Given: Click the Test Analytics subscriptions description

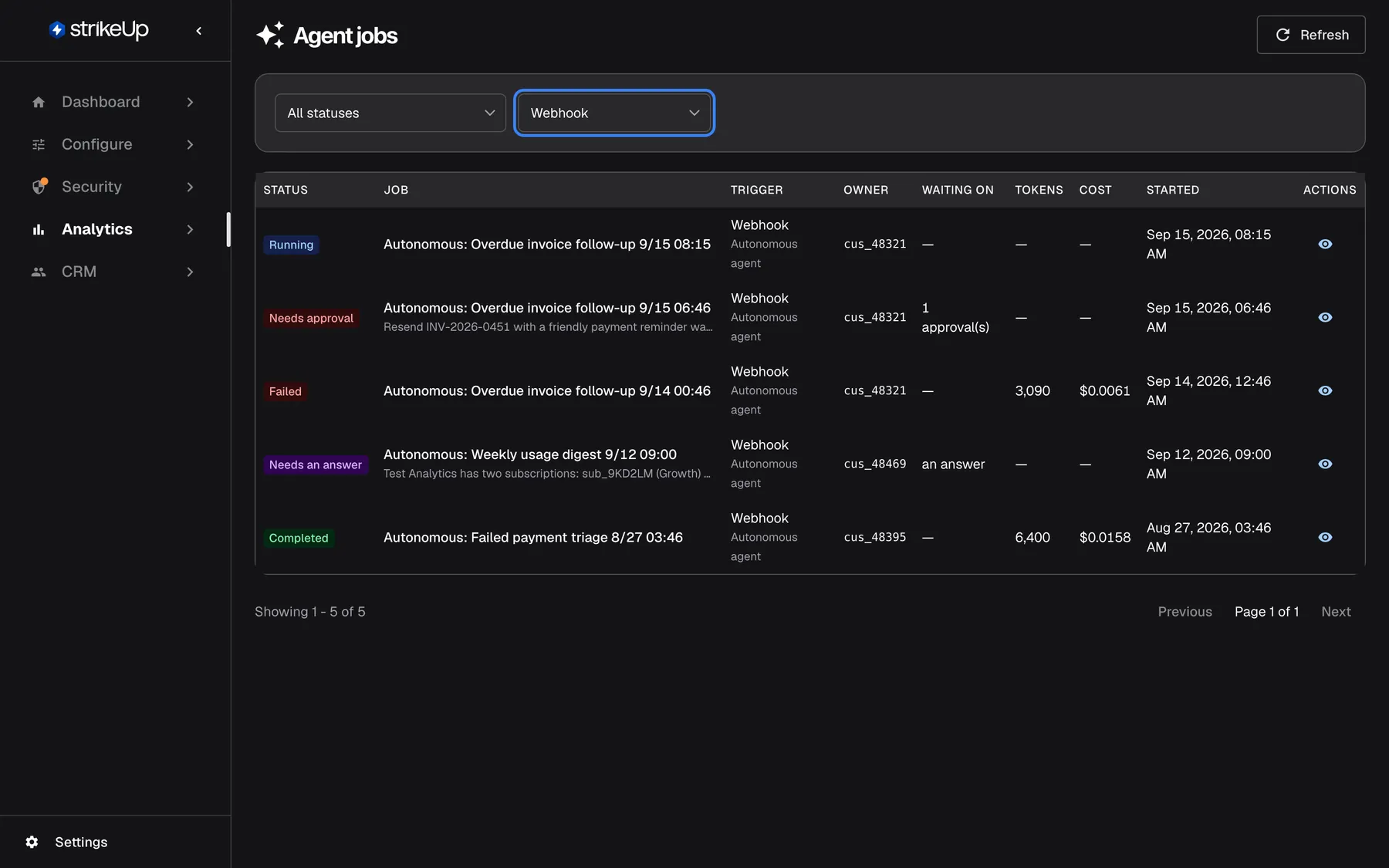Looking at the screenshot, I should click(547, 474).
